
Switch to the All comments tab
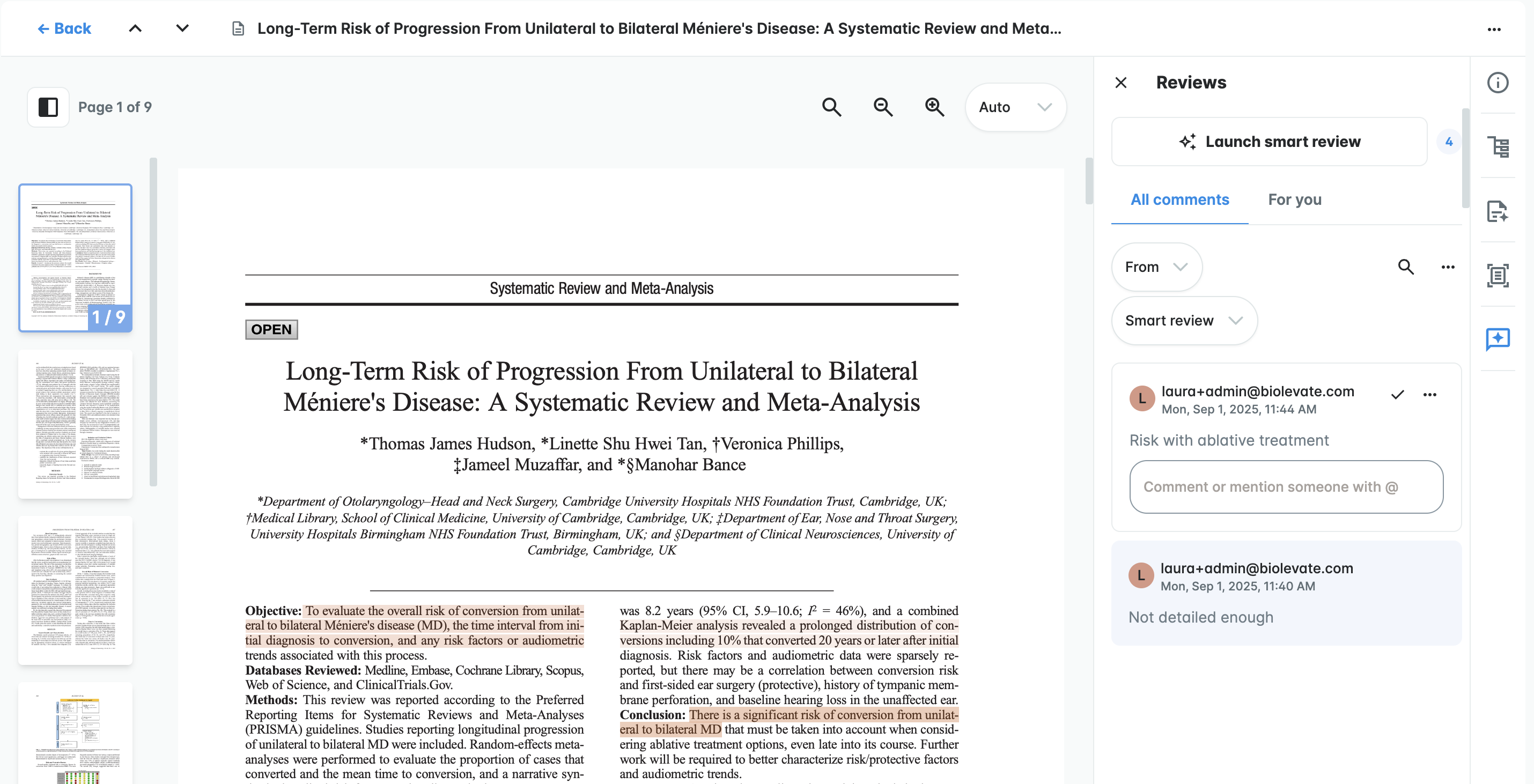[x=1179, y=199]
